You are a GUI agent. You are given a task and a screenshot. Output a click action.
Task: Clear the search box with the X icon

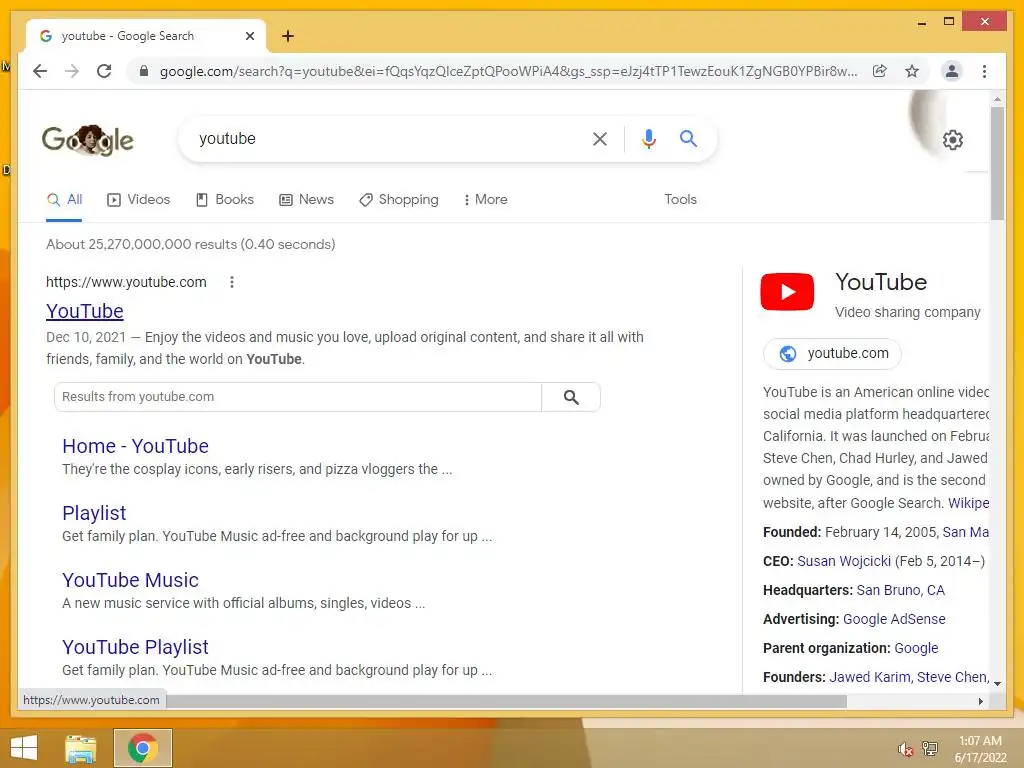point(600,138)
